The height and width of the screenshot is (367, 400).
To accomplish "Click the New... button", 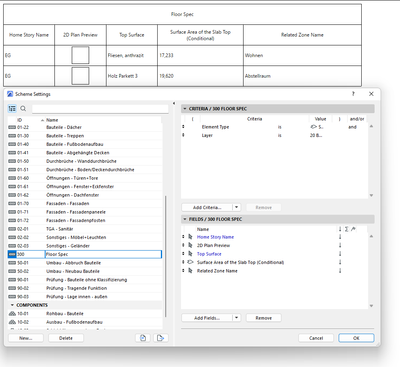I will (26, 338).
